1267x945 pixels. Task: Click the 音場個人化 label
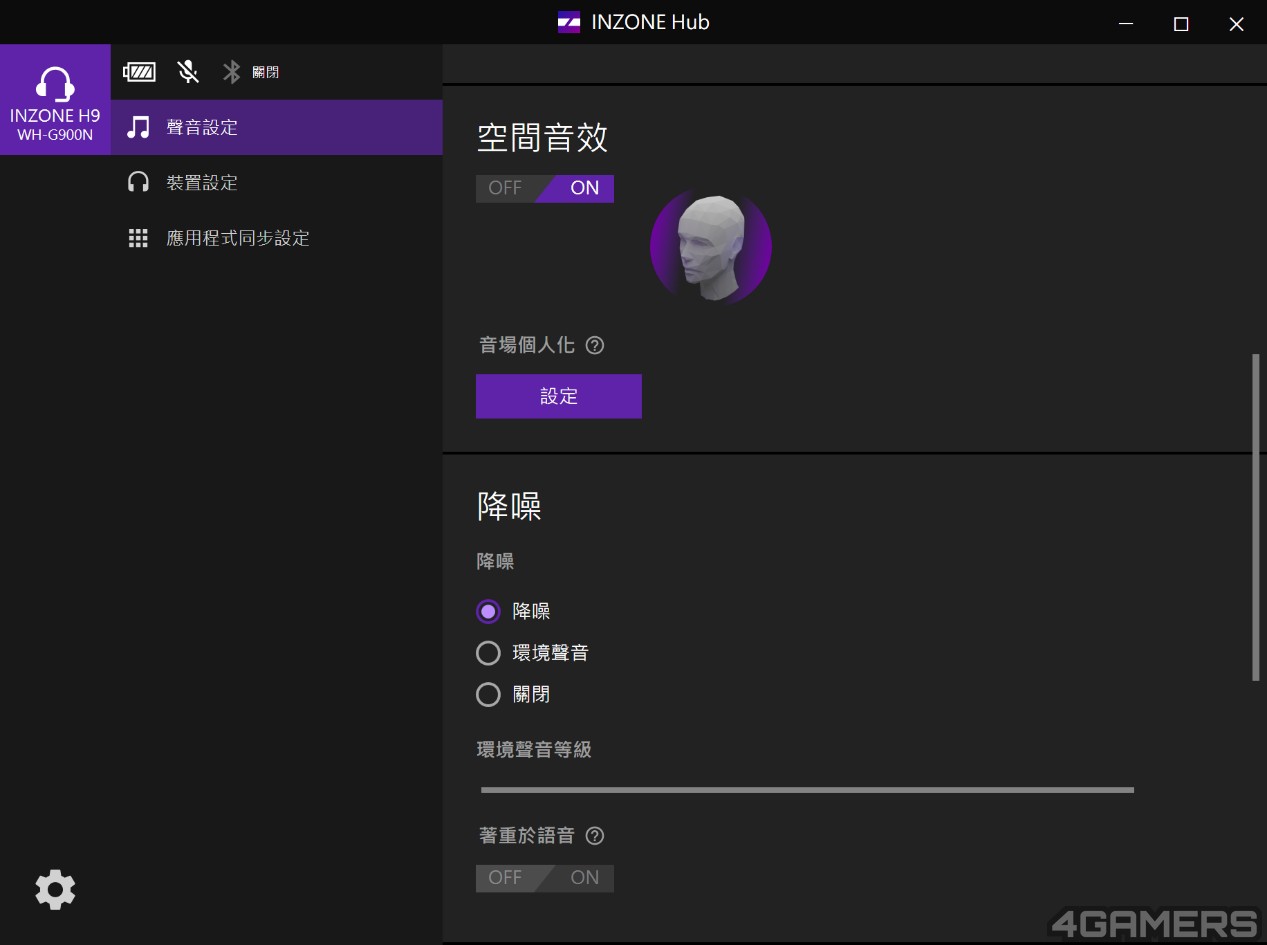pyautogui.click(x=527, y=346)
